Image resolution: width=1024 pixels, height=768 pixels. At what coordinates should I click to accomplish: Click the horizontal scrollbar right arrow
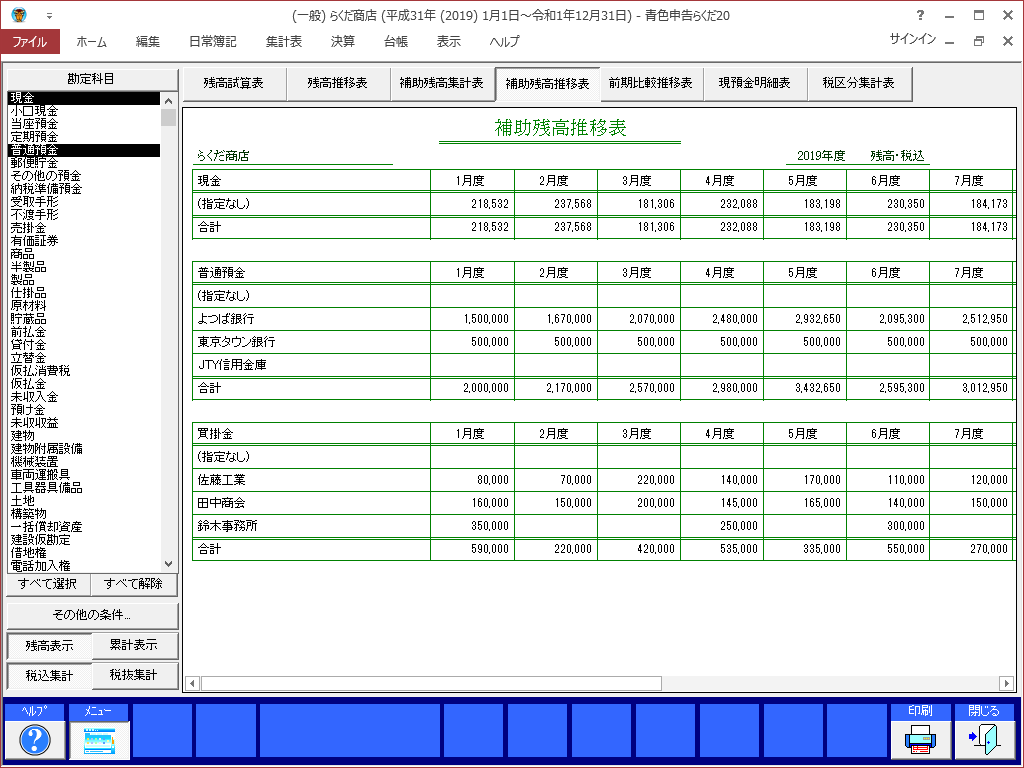(1006, 684)
